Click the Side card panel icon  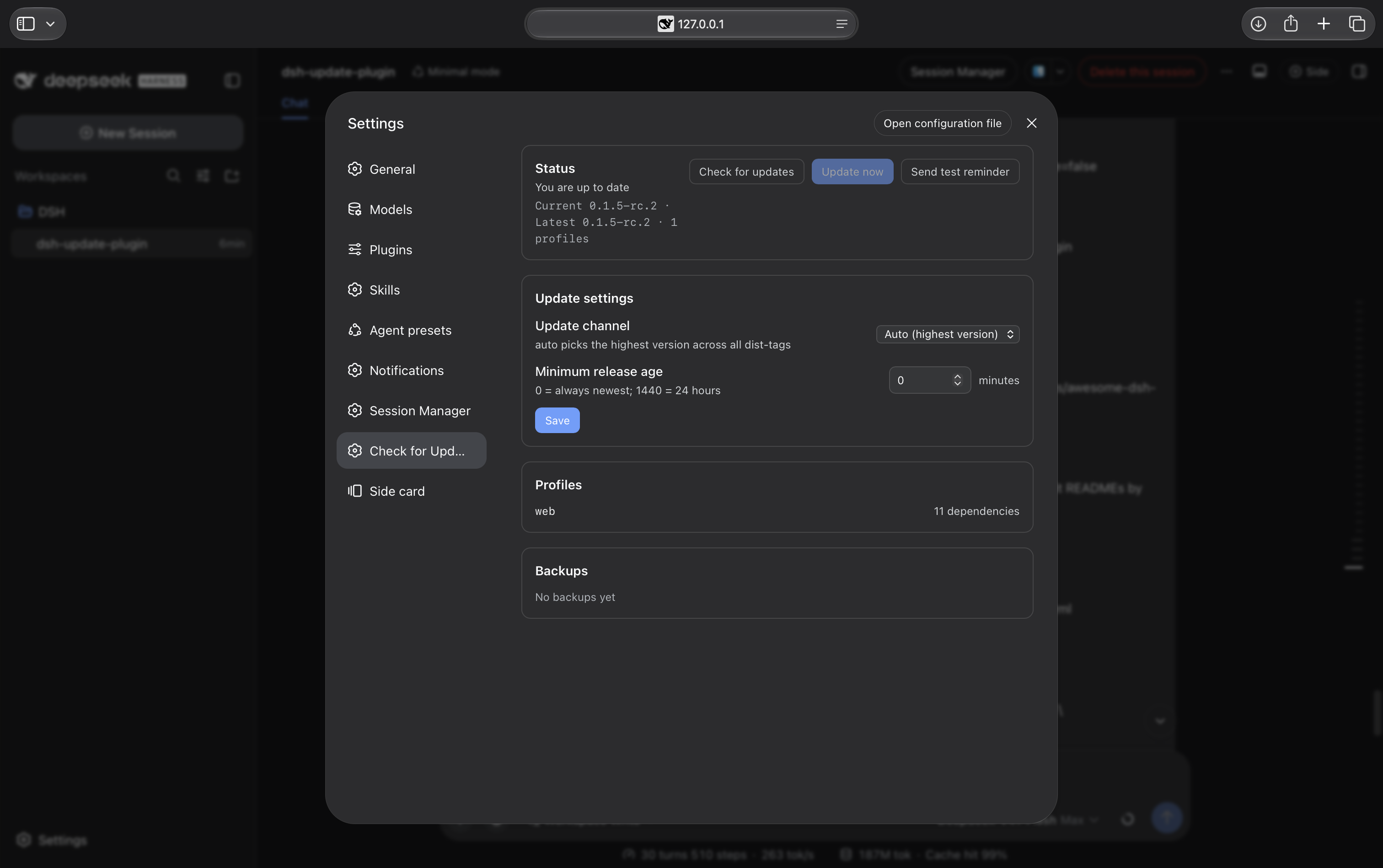coord(355,491)
